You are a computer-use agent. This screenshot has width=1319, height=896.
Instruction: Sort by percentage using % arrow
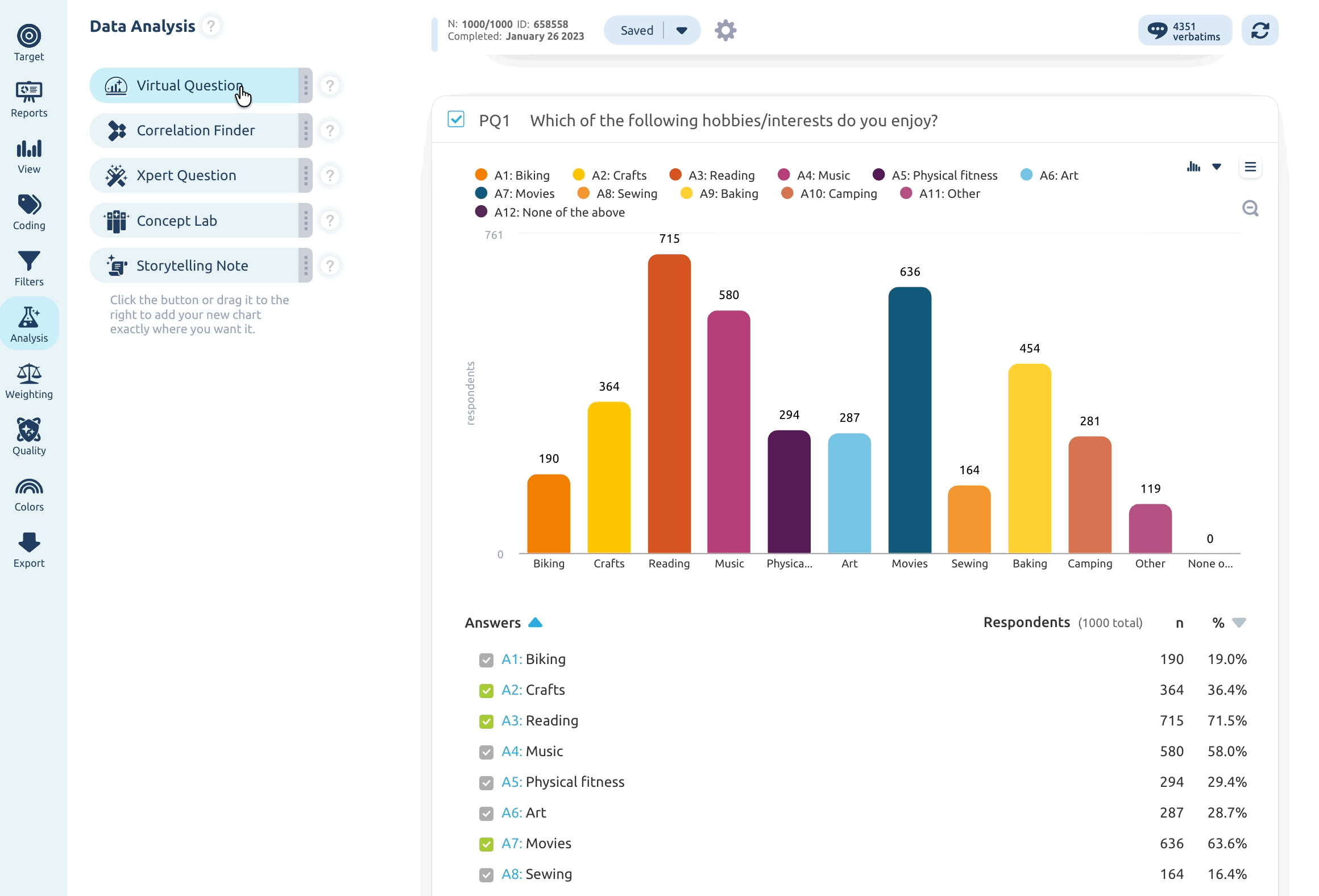1239,623
